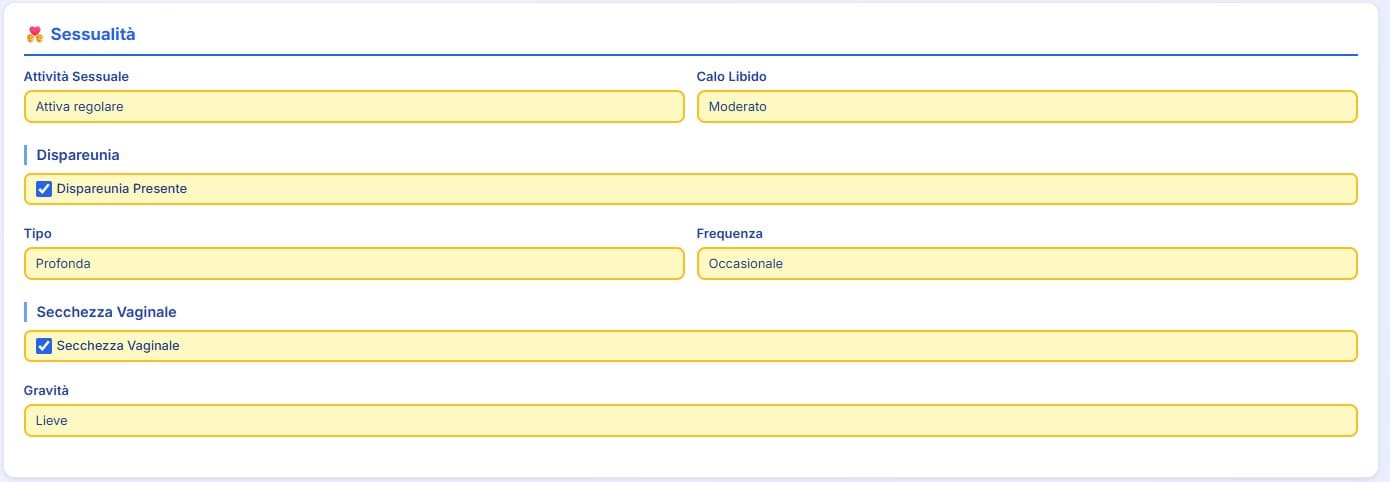Click the Attività Sessuale field label

[76, 77]
